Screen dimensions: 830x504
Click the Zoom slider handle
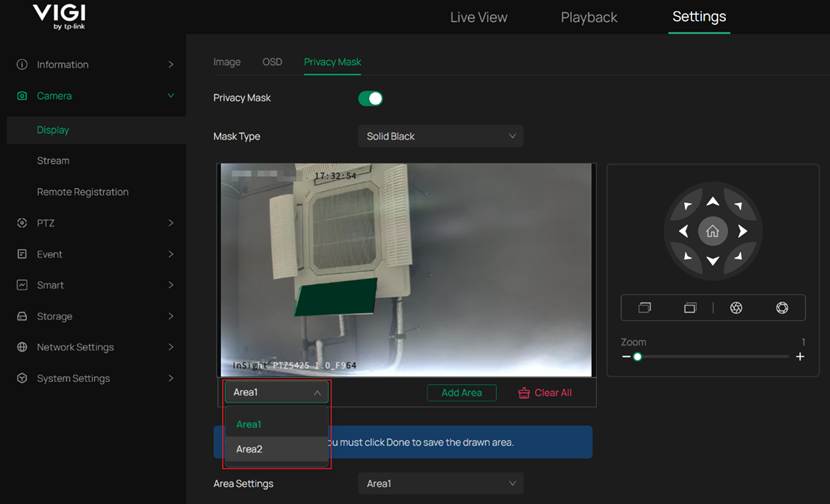[637, 357]
